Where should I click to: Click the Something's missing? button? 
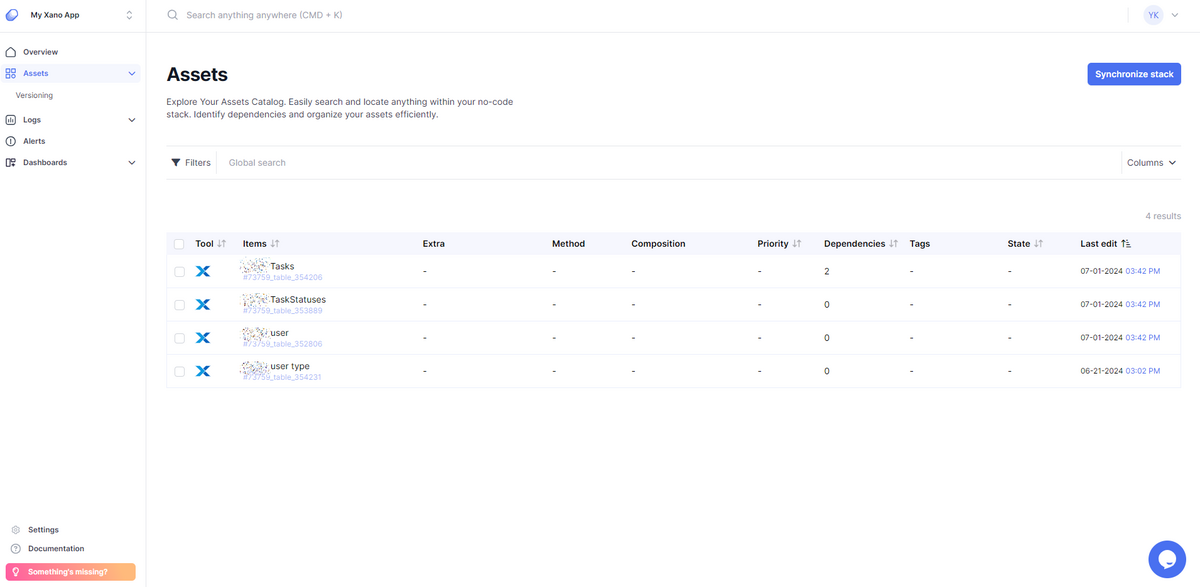coord(68,572)
